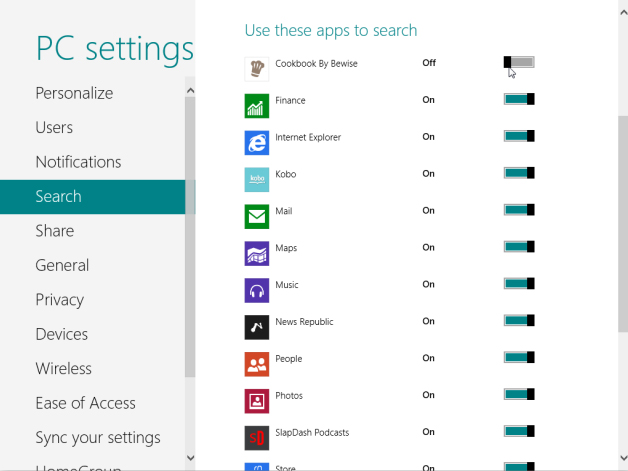This screenshot has height=471, width=628.
Task: Click the Internet Explorer app name
Action: point(308,137)
